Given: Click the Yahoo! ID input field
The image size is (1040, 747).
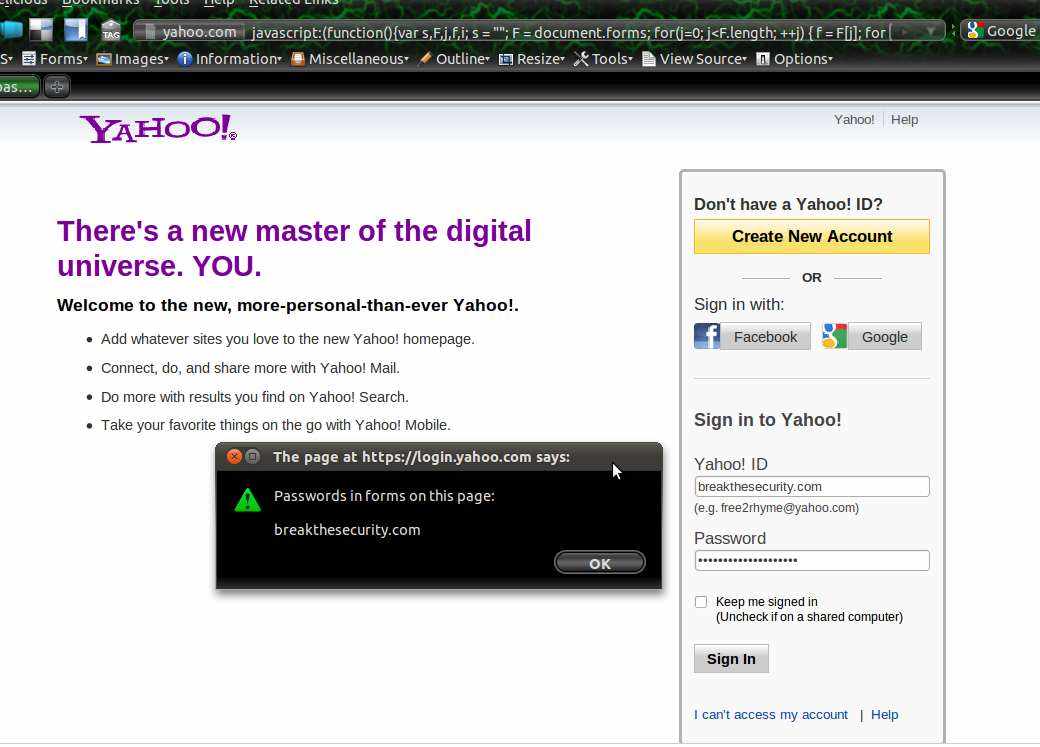Looking at the screenshot, I should (812, 486).
